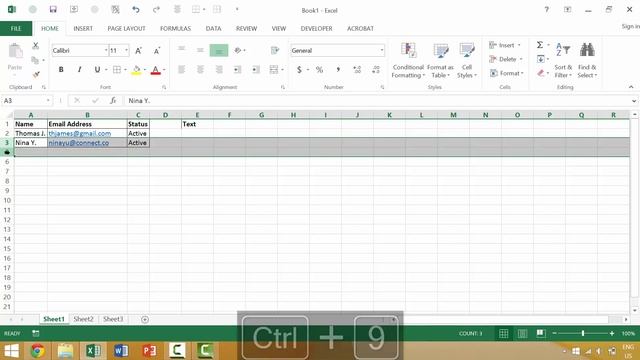Undo the last action
Image resolution: width=640 pixels, height=360 pixels.
pos(136,9)
